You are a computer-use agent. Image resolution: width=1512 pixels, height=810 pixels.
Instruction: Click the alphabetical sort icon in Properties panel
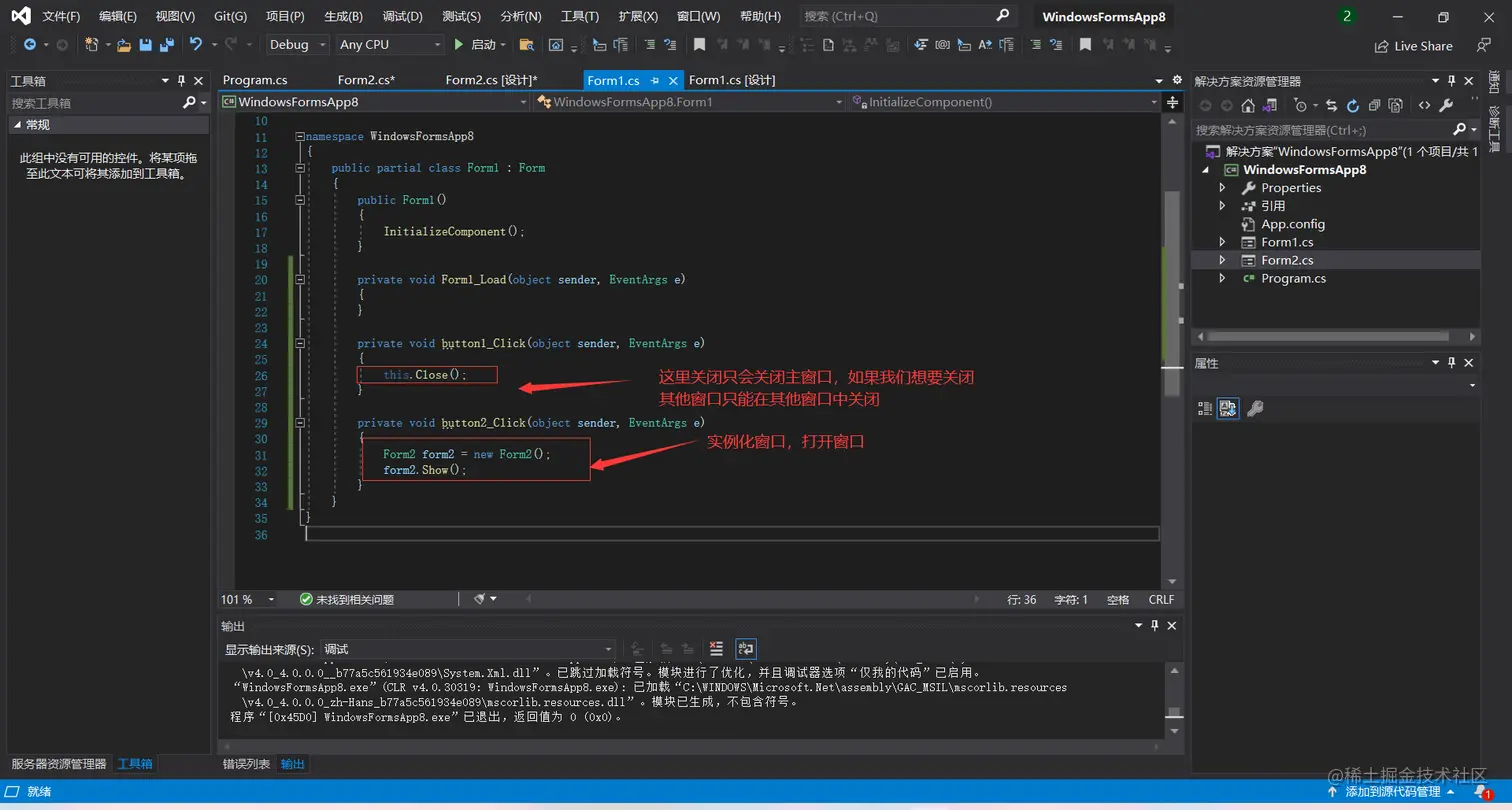[1228, 408]
